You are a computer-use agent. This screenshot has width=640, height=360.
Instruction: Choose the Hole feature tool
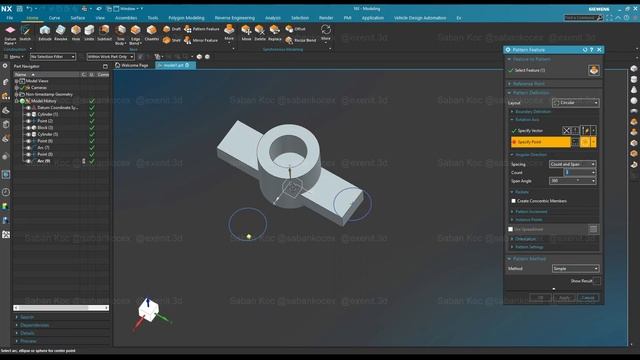(76, 33)
